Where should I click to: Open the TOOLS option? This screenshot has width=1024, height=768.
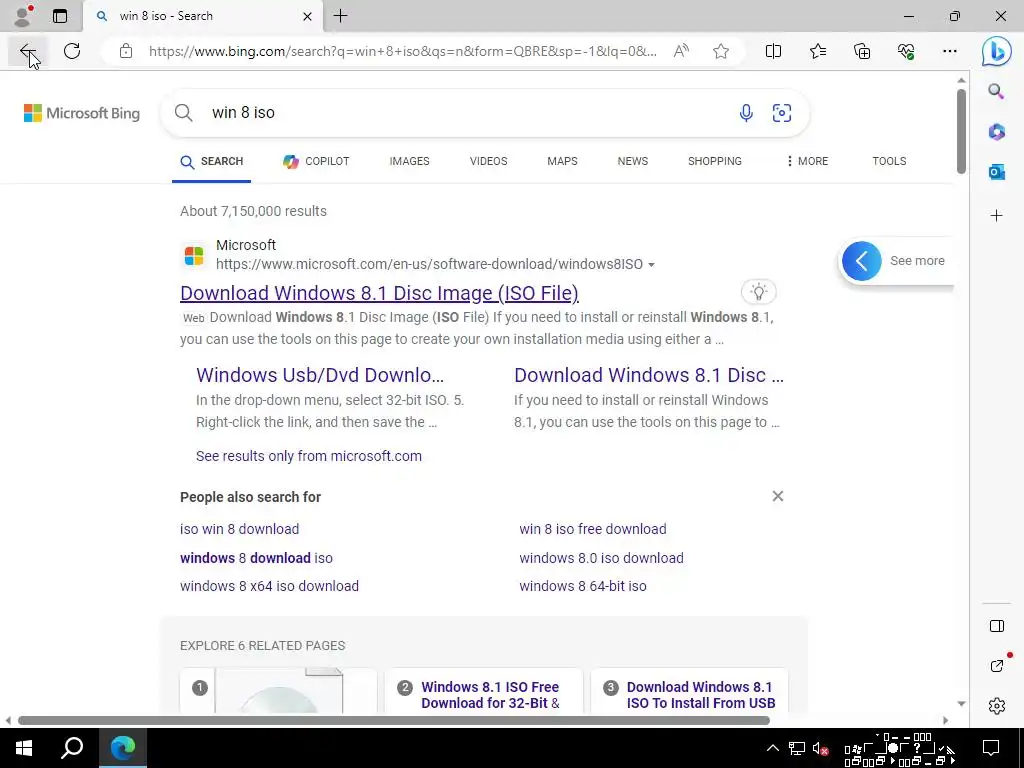(x=889, y=161)
